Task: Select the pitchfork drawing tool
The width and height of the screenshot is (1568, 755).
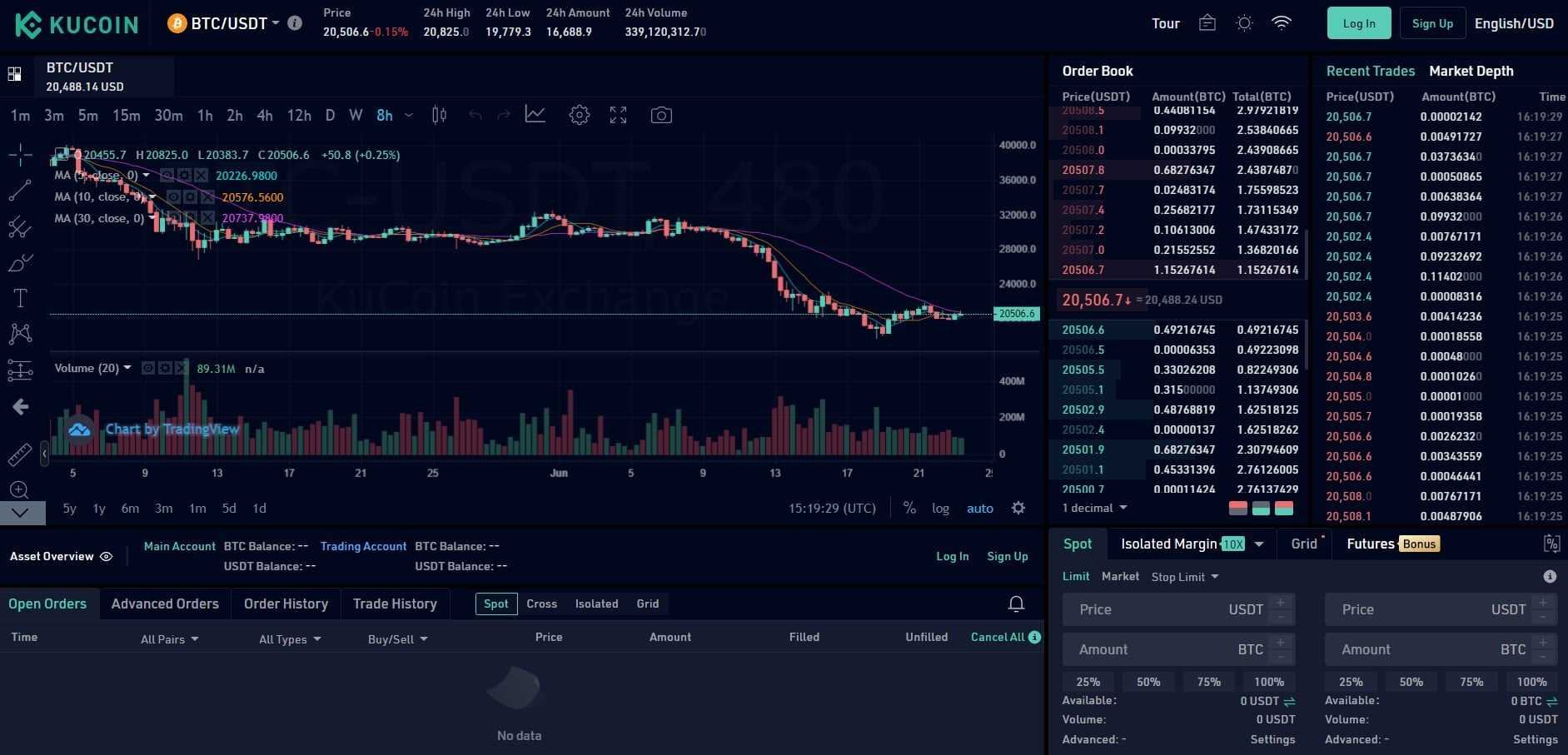Action: pos(20,226)
